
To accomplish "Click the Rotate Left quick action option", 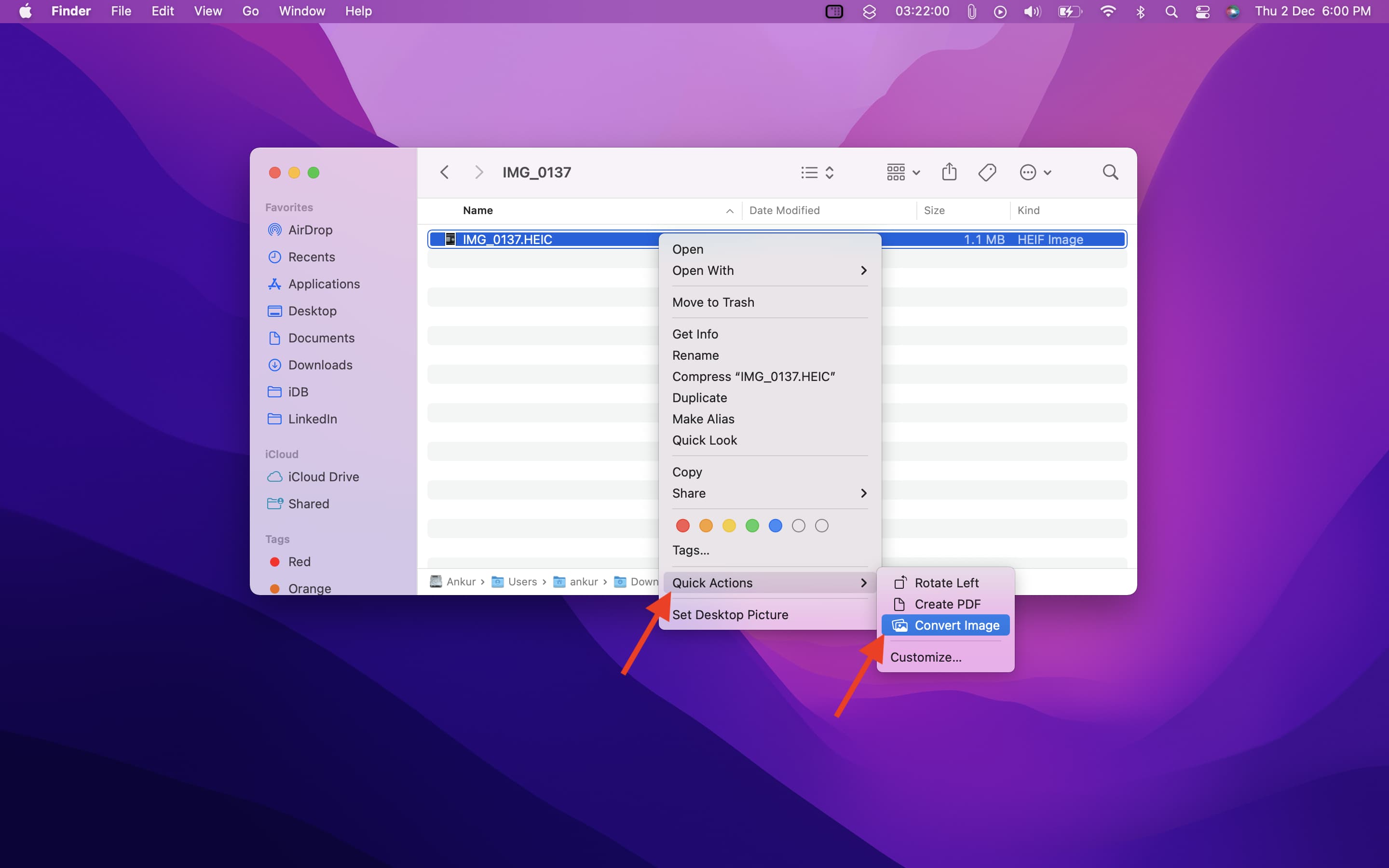I will (944, 582).
